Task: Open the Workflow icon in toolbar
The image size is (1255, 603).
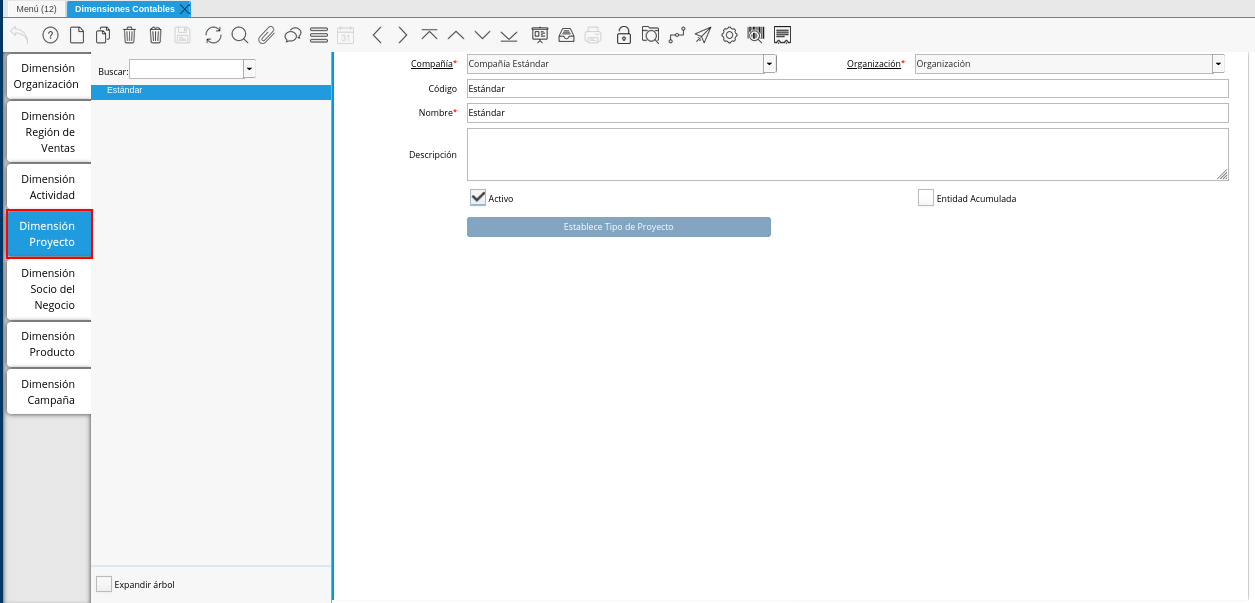Action: pos(677,35)
